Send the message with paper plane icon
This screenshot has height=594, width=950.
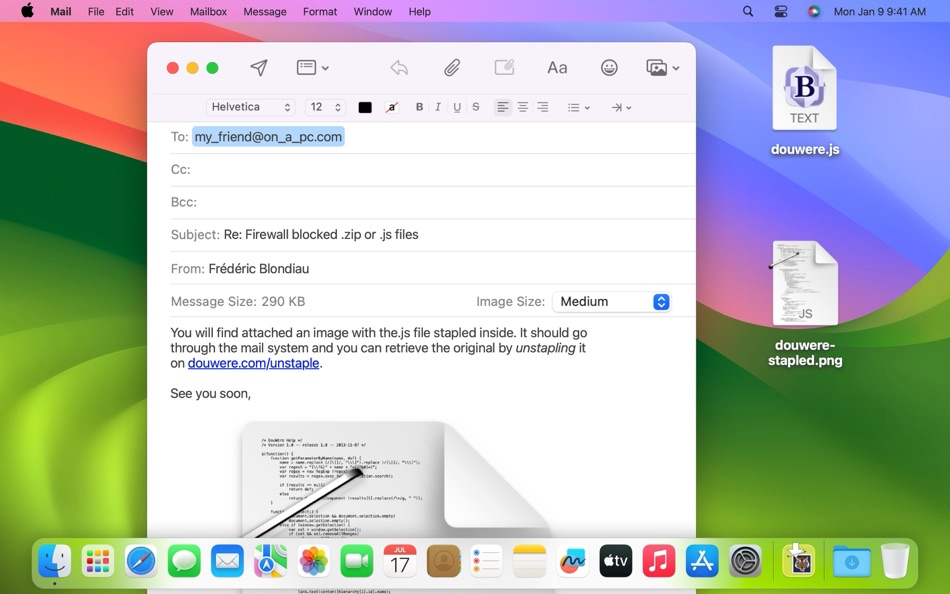tap(259, 67)
